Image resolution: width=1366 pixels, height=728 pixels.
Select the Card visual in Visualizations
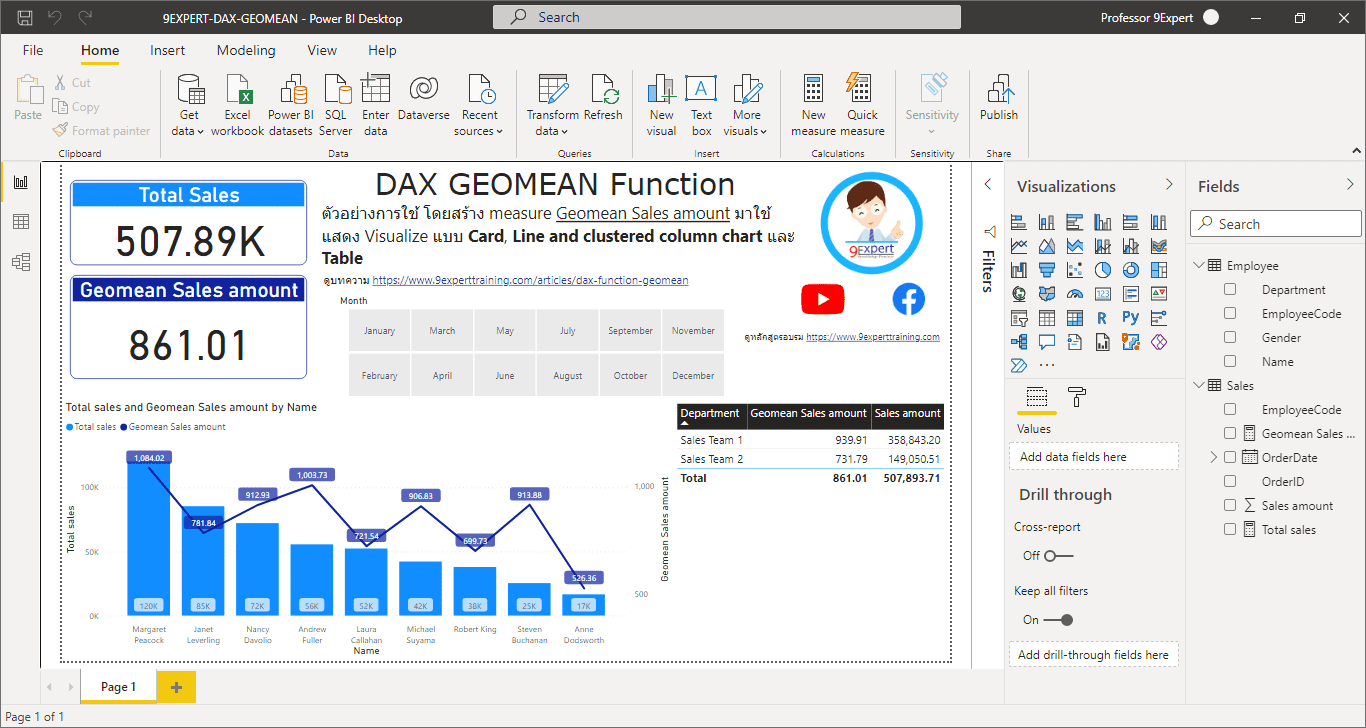click(1103, 293)
